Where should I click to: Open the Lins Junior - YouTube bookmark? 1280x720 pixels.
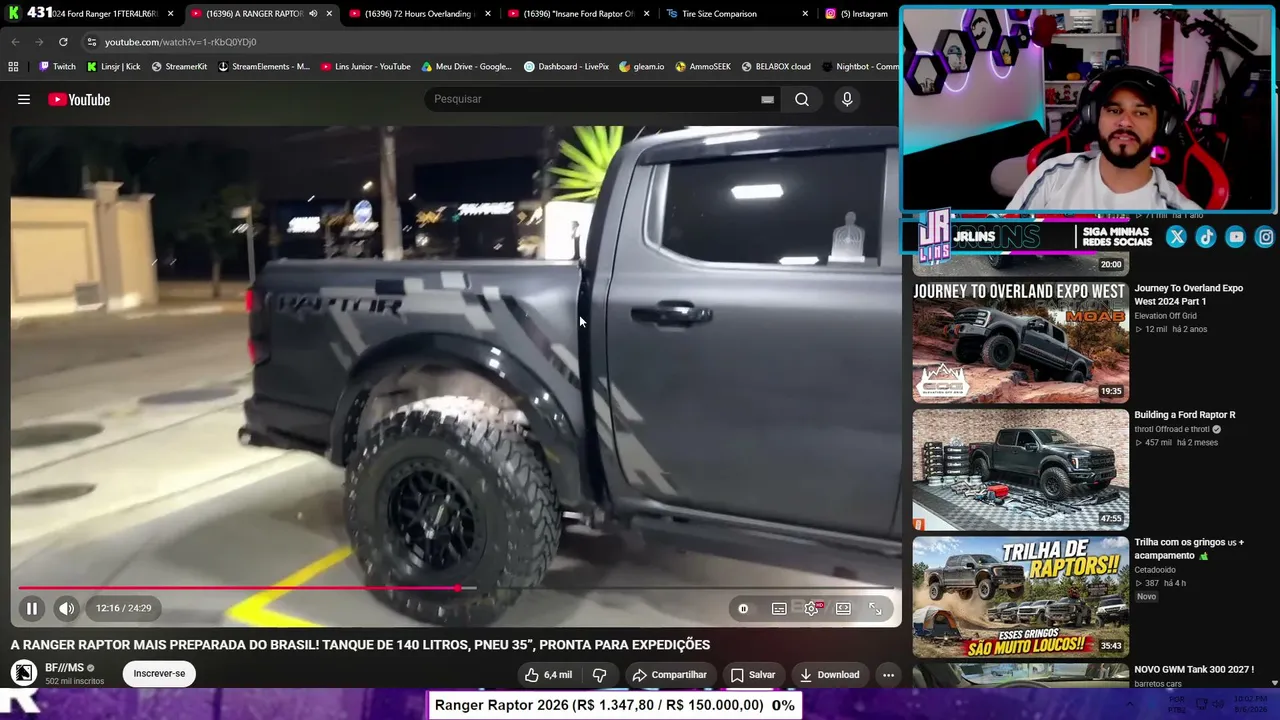[x=366, y=67]
